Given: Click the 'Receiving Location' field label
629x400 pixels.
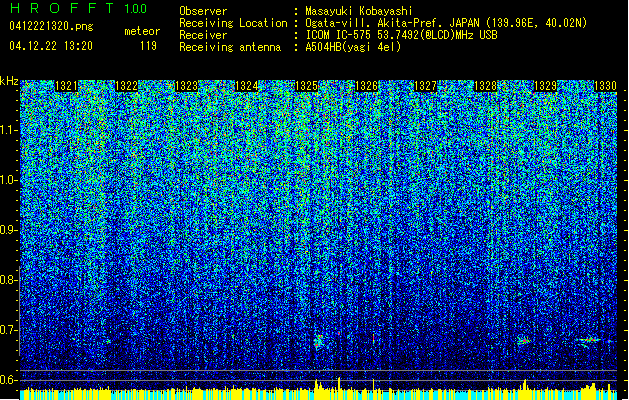Looking at the screenshot, I should tap(233, 23).
